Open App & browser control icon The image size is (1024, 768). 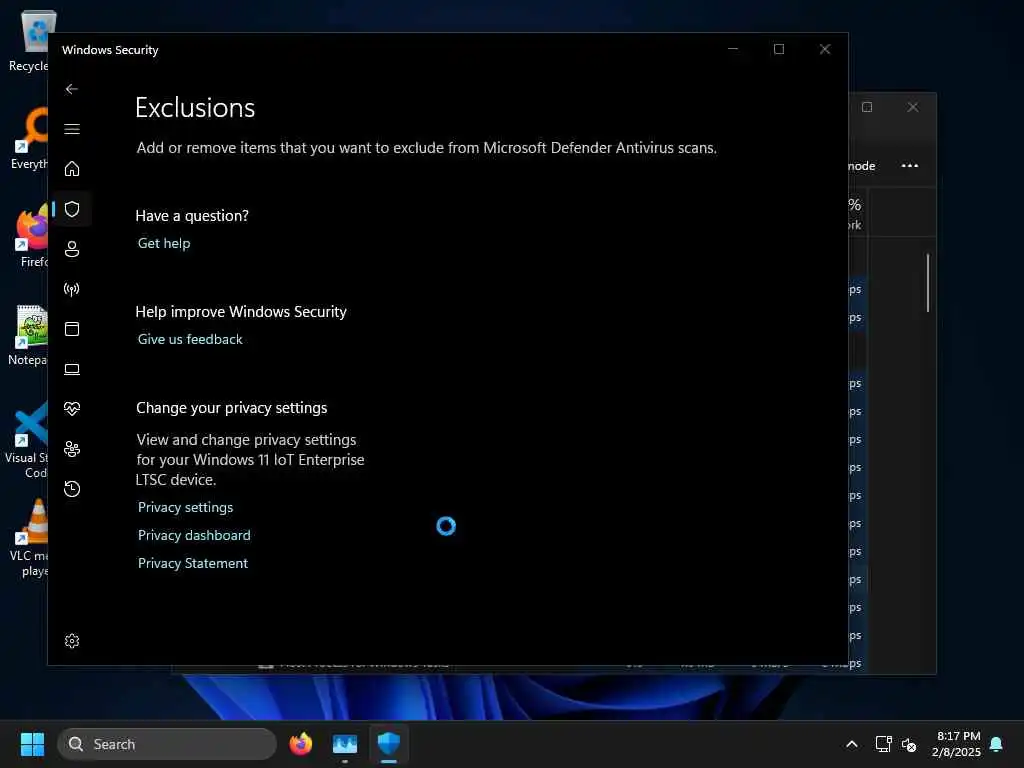pos(72,328)
